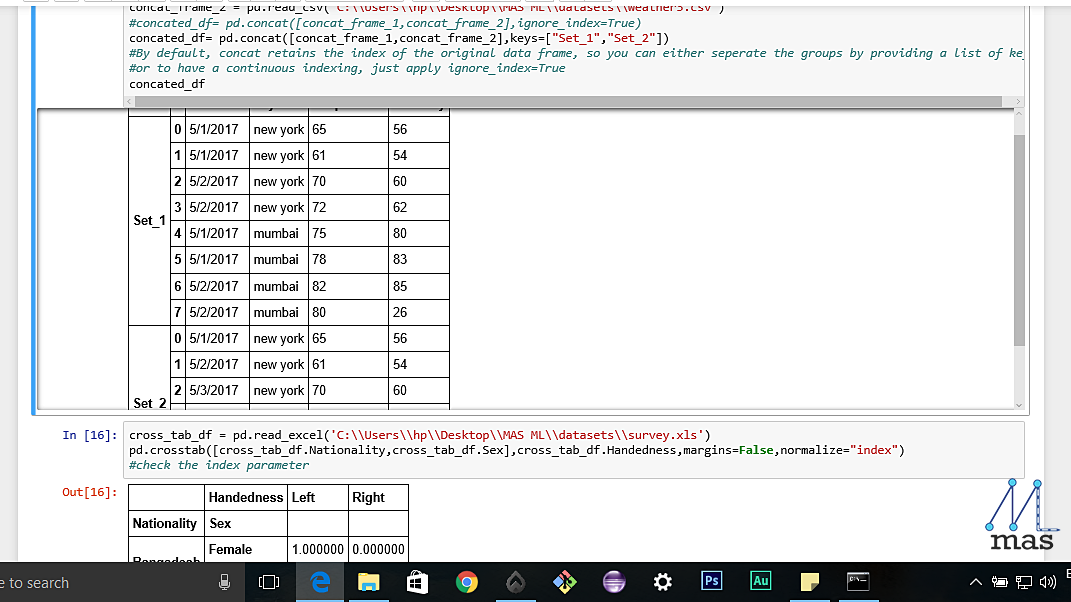Open Google Chrome from the taskbar

[x=467, y=581]
